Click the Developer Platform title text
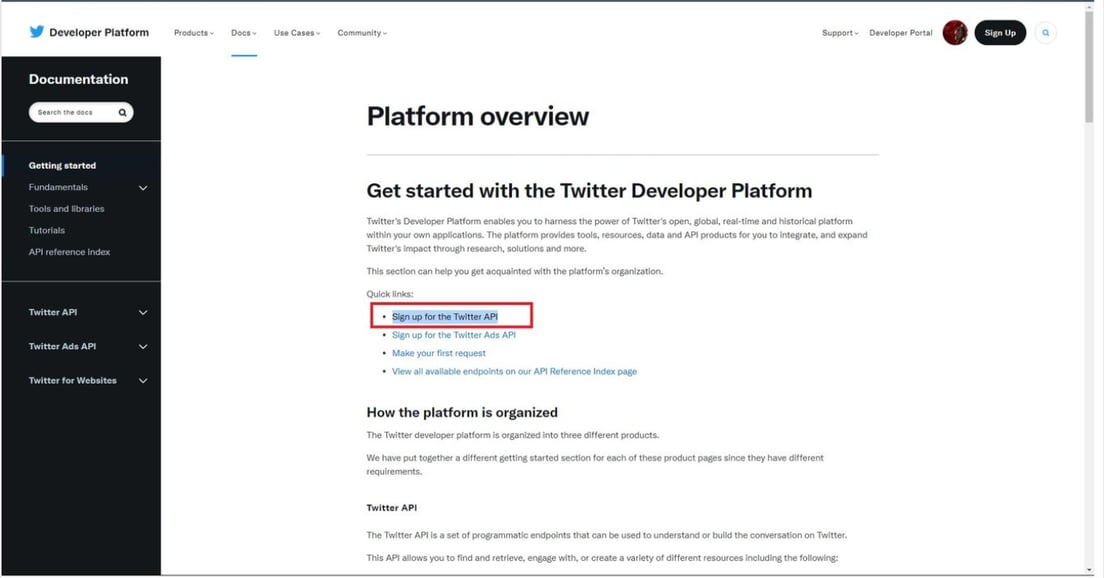1104x578 pixels. pyautogui.click(x=99, y=32)
